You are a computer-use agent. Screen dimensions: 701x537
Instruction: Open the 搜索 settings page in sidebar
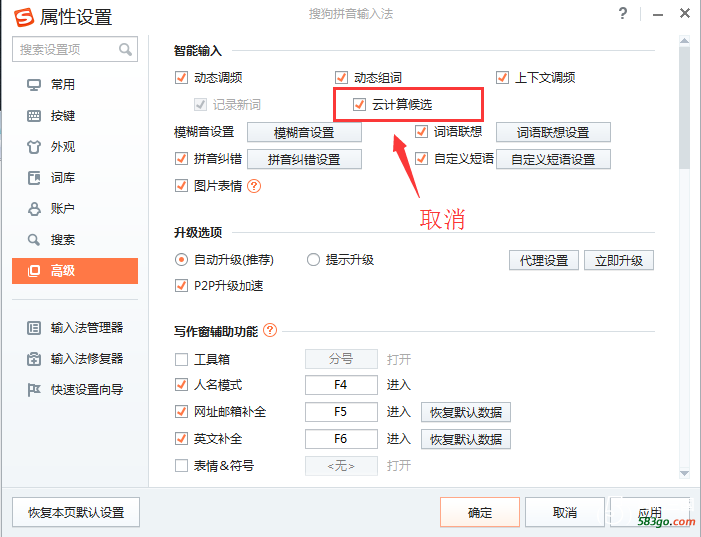(75, 240)
